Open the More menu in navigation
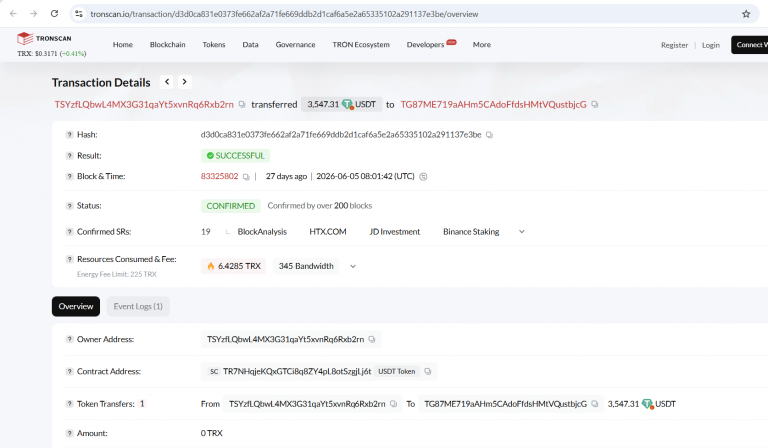This screenshot has width=768, height=448. [x=481, y=45]
